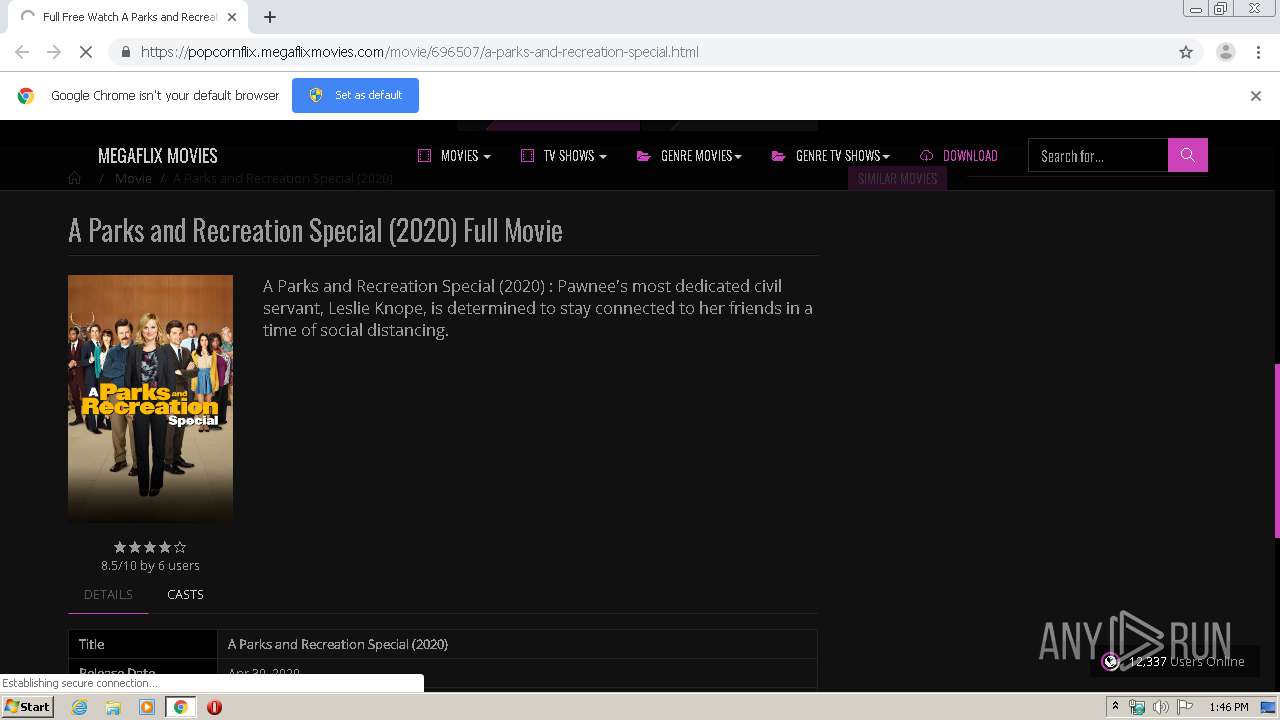Rate movie with first star
This screenshot has width=1280, height=720.
pos(120,547)
